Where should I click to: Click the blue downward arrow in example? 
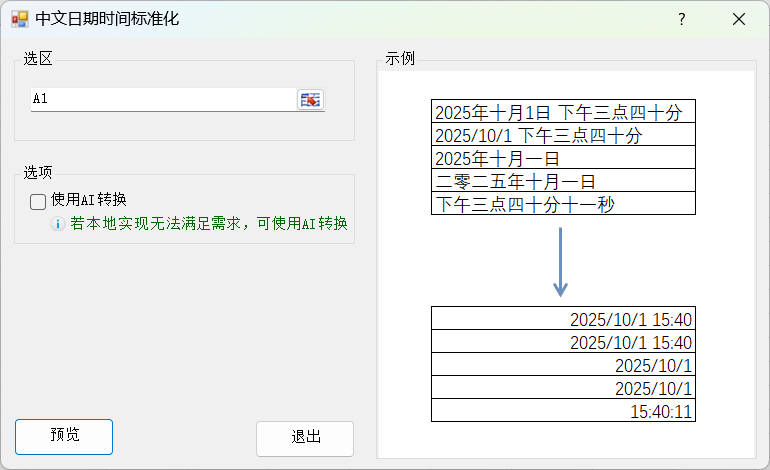561,261
